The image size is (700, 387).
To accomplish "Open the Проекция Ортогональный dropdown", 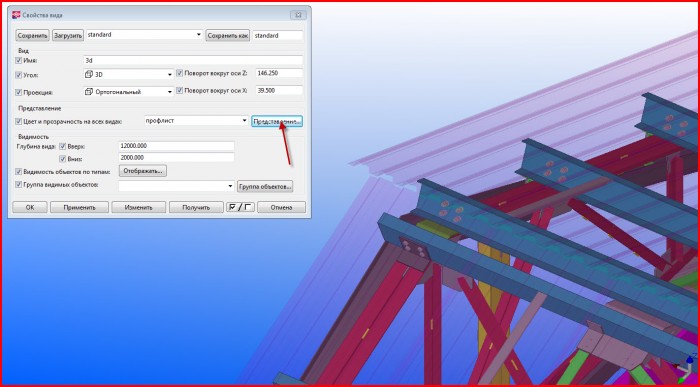I will click(170, 92).
